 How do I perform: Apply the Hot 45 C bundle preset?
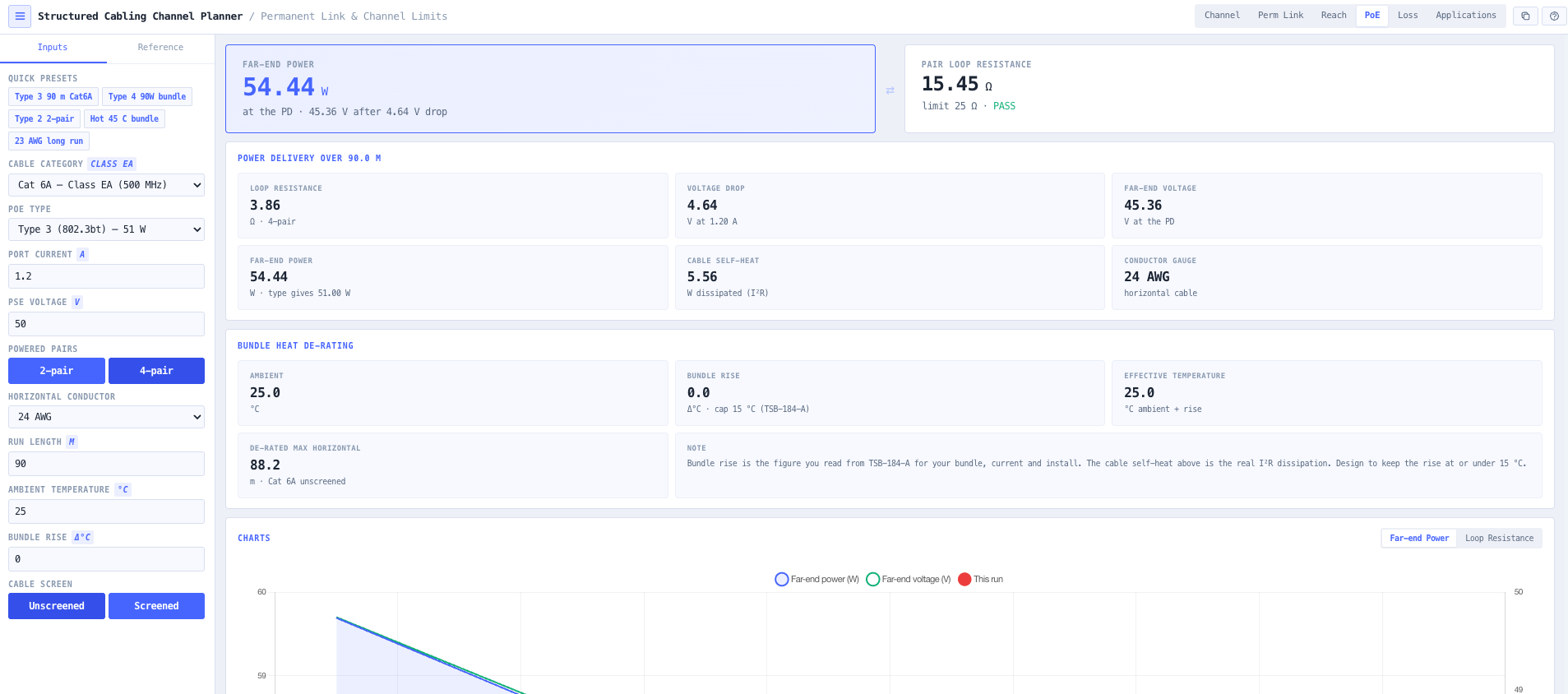click(124, 119)
